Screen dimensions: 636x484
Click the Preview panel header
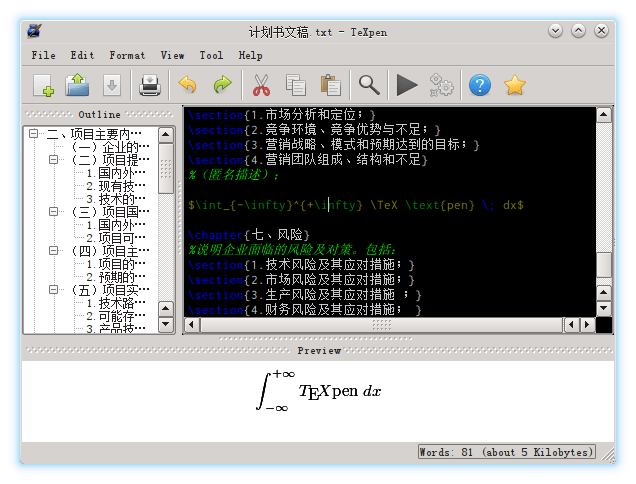click(x=319, y=351)
